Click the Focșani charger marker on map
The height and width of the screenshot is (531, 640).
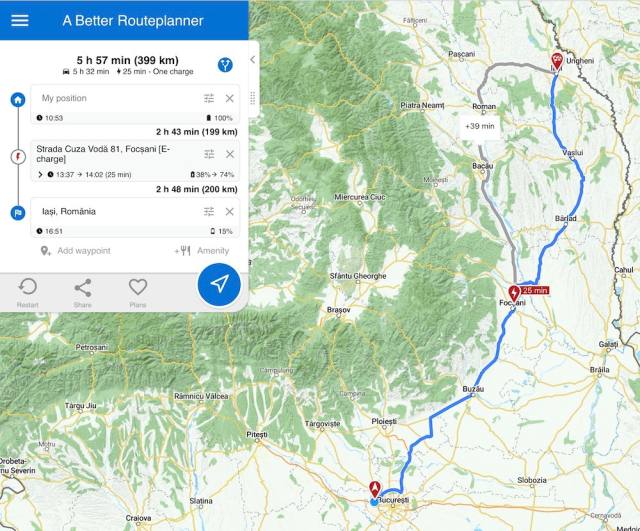(514, 293)
